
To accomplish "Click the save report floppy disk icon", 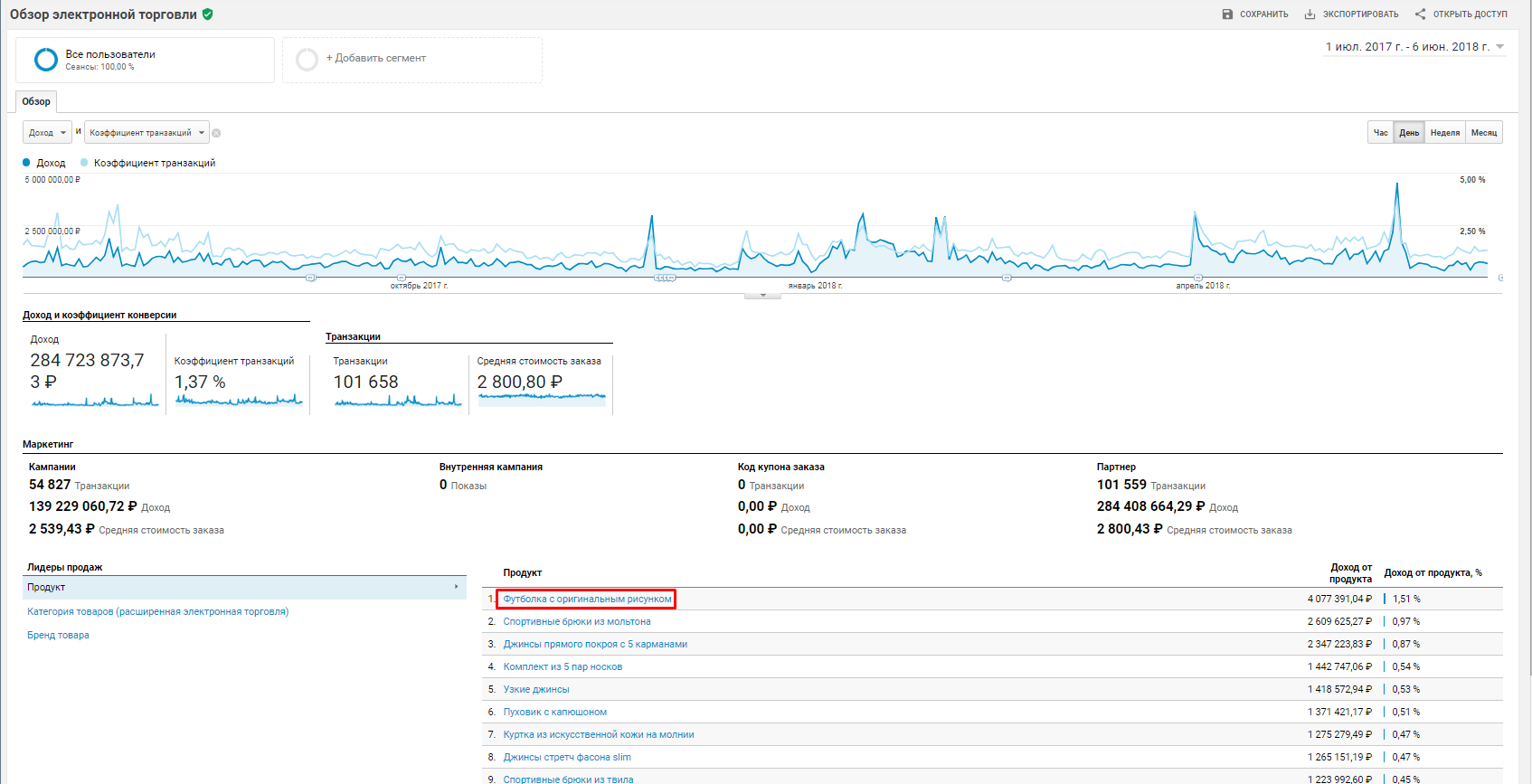I will tap(1227, 14).
